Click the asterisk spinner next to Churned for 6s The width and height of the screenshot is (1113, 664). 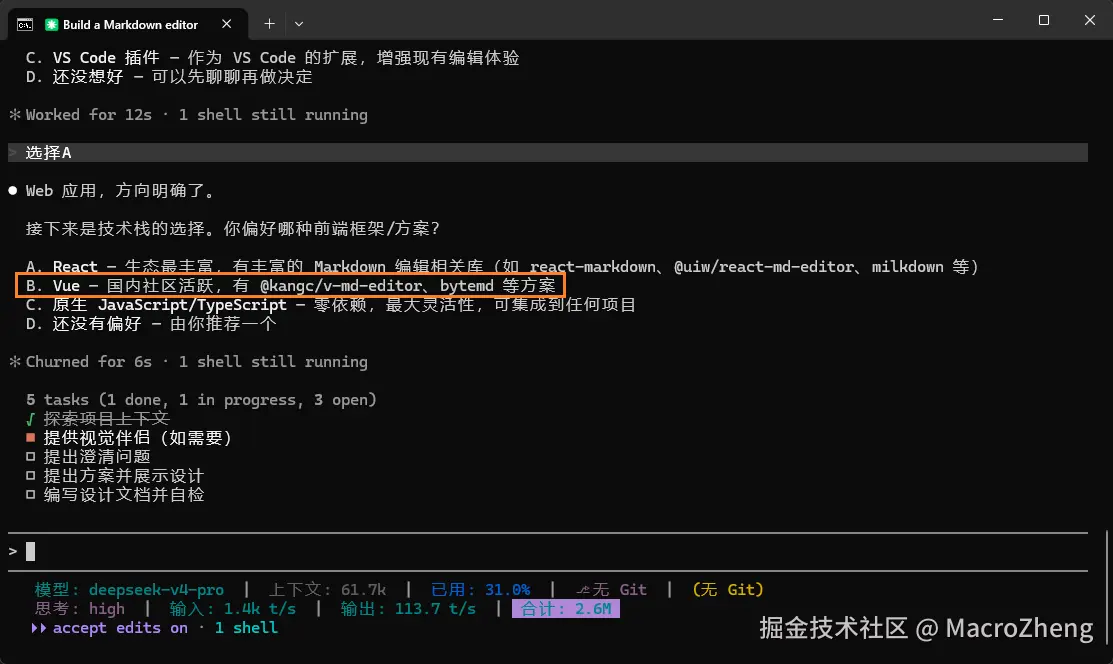click(14, 361)
